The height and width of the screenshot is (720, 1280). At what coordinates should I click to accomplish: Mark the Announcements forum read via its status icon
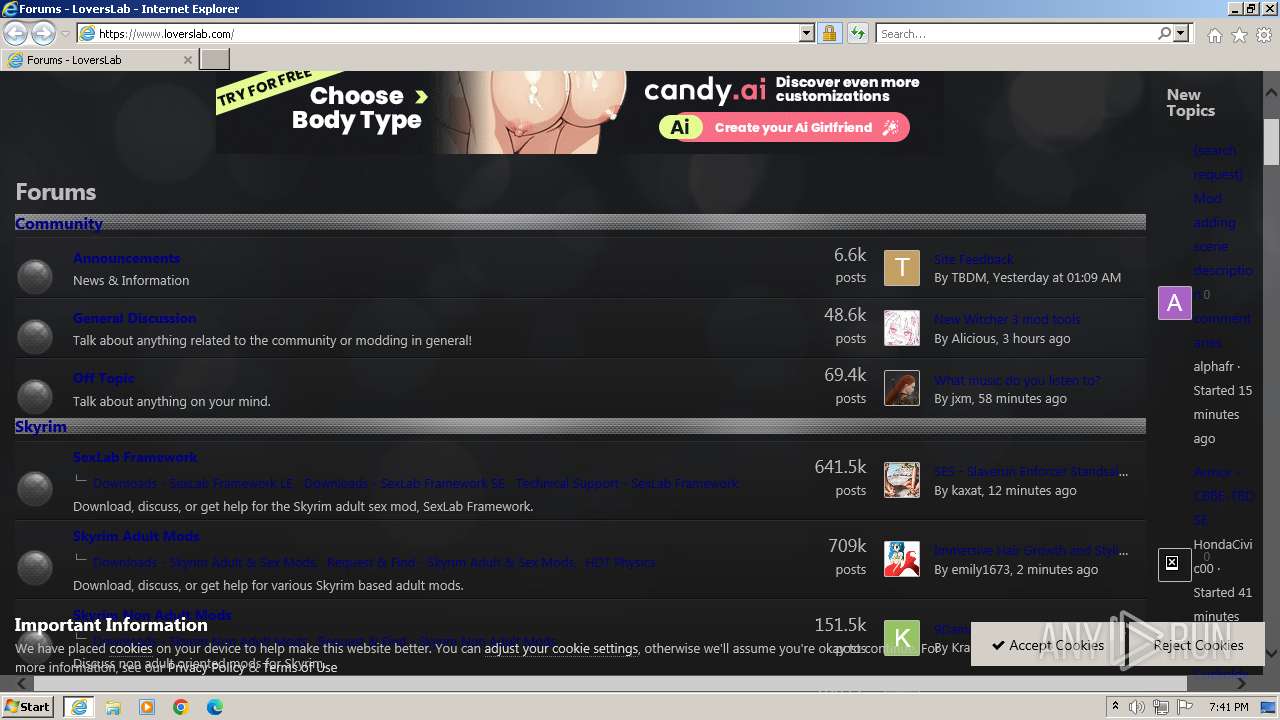click(35, 277)
